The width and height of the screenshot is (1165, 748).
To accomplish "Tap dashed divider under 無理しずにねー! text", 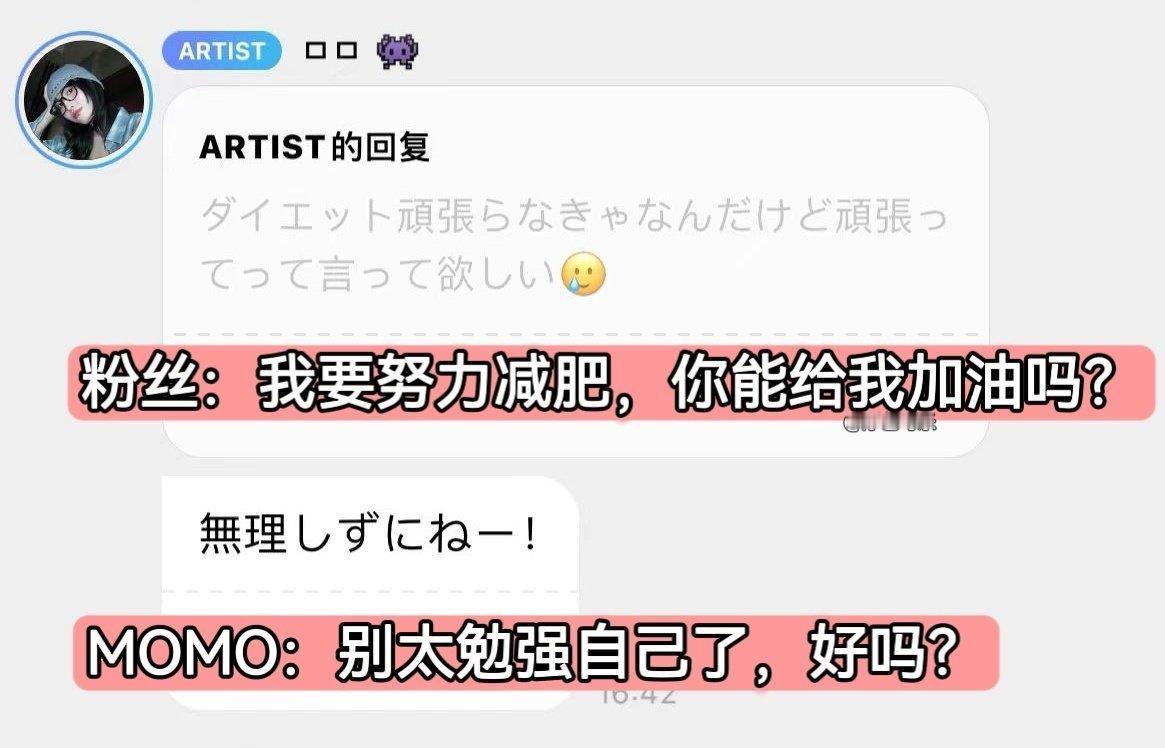I will (x=370, y=592).
